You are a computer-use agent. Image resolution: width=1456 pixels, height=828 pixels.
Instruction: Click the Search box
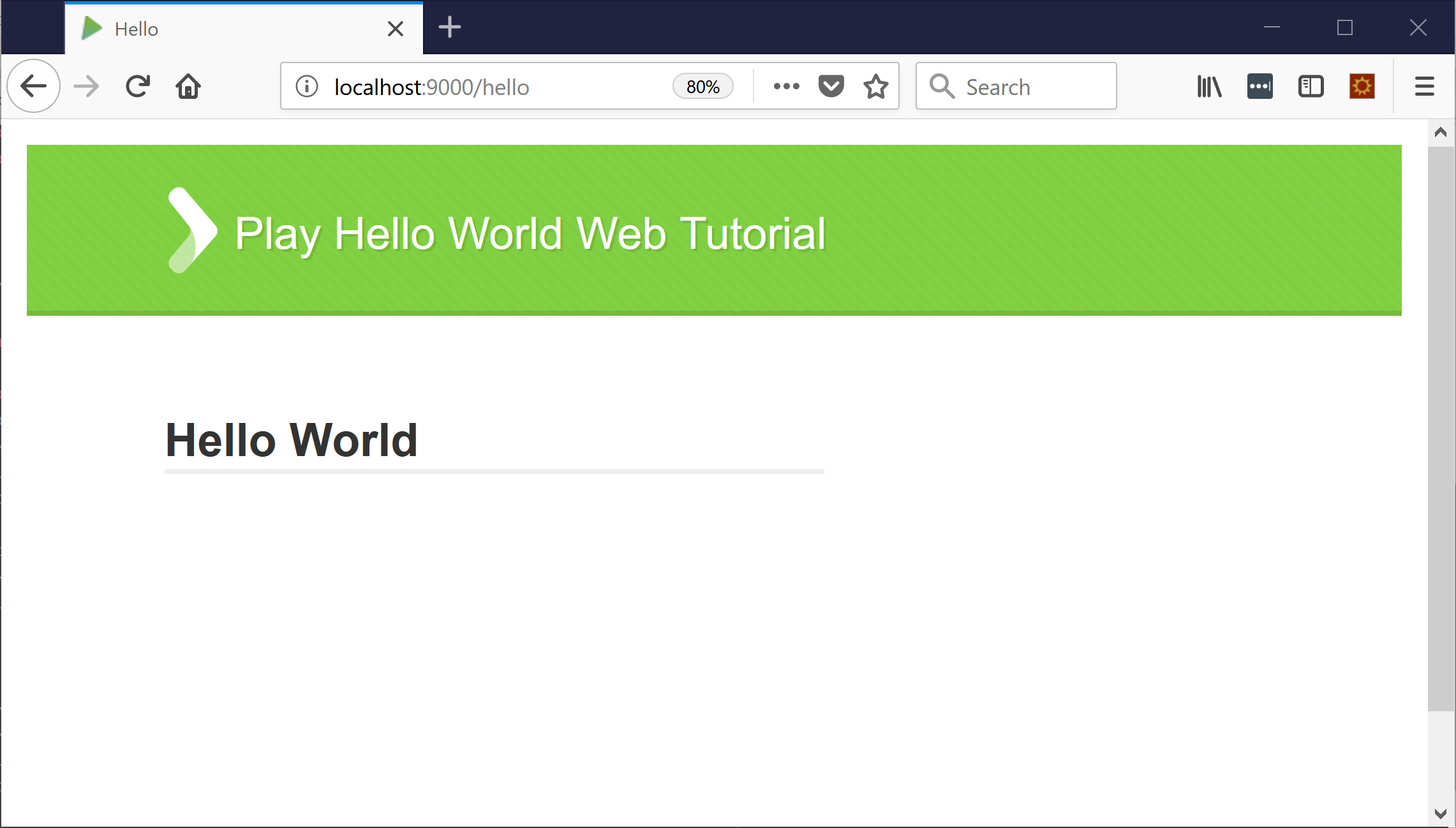click(x=1016, y=86)
